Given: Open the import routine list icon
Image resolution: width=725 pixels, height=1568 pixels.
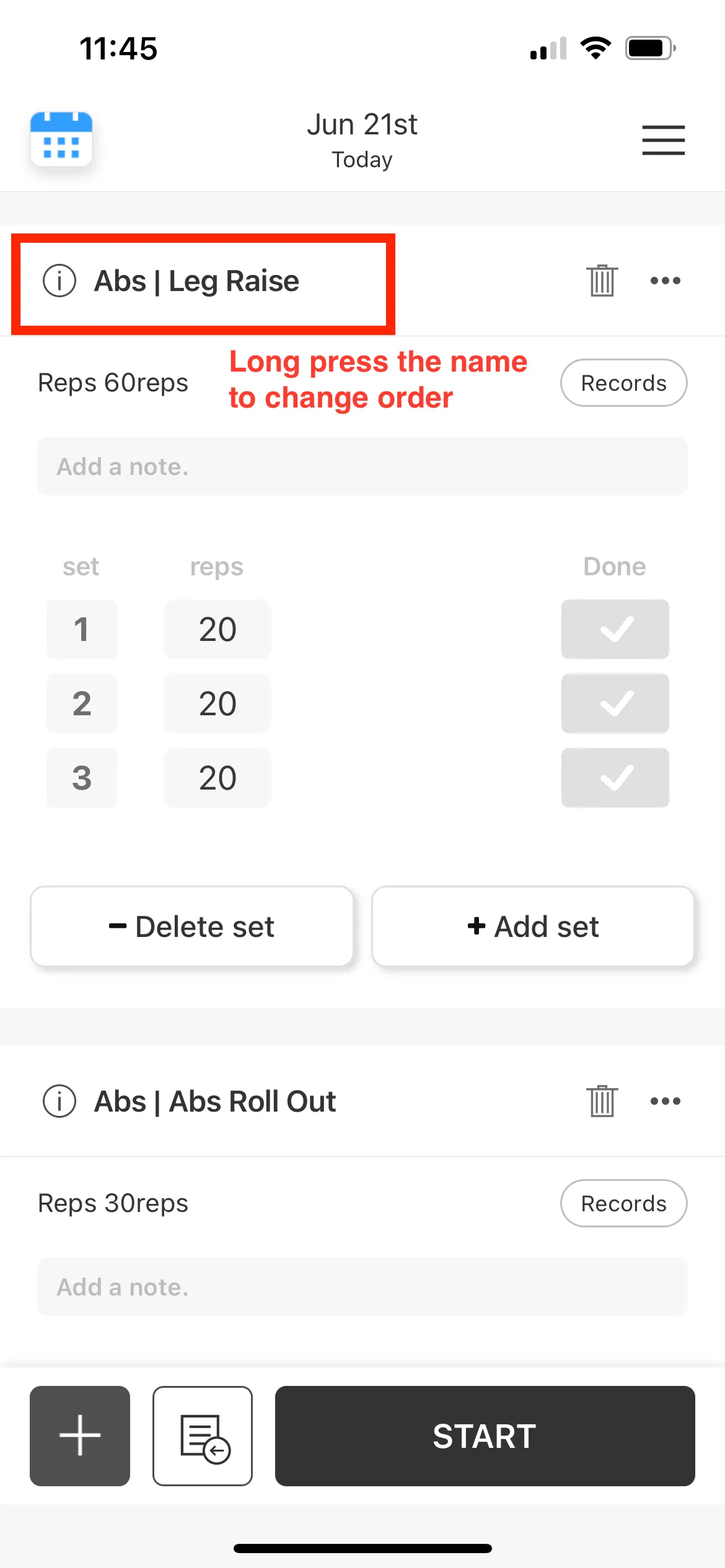Looking at the screenshot, I should coord(203,1435).
